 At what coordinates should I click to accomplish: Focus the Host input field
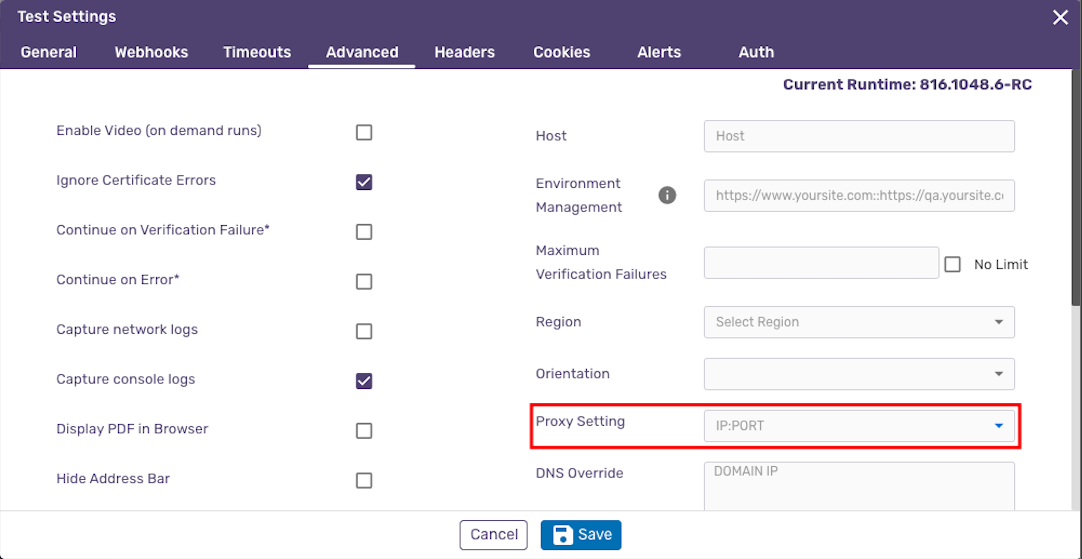point(859,136)
